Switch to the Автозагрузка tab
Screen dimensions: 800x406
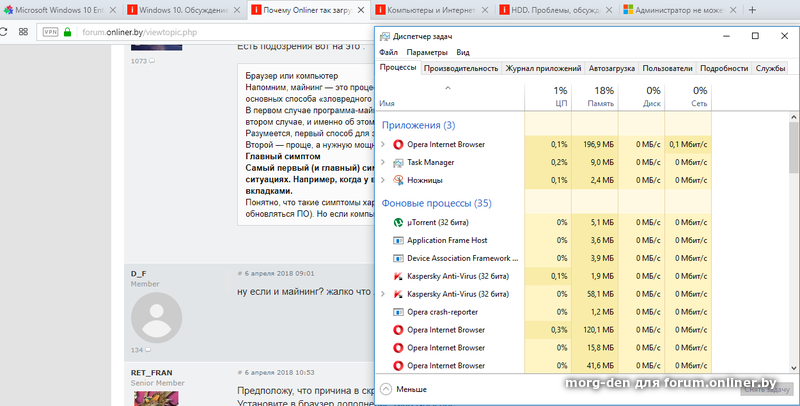tap(612, 68)
